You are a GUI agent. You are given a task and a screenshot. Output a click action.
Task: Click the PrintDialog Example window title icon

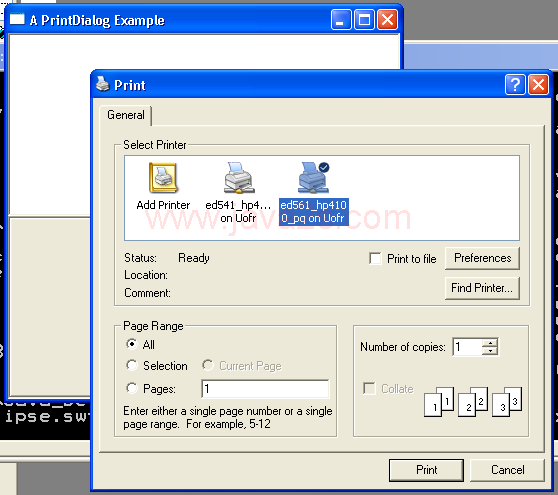[17, 19]
